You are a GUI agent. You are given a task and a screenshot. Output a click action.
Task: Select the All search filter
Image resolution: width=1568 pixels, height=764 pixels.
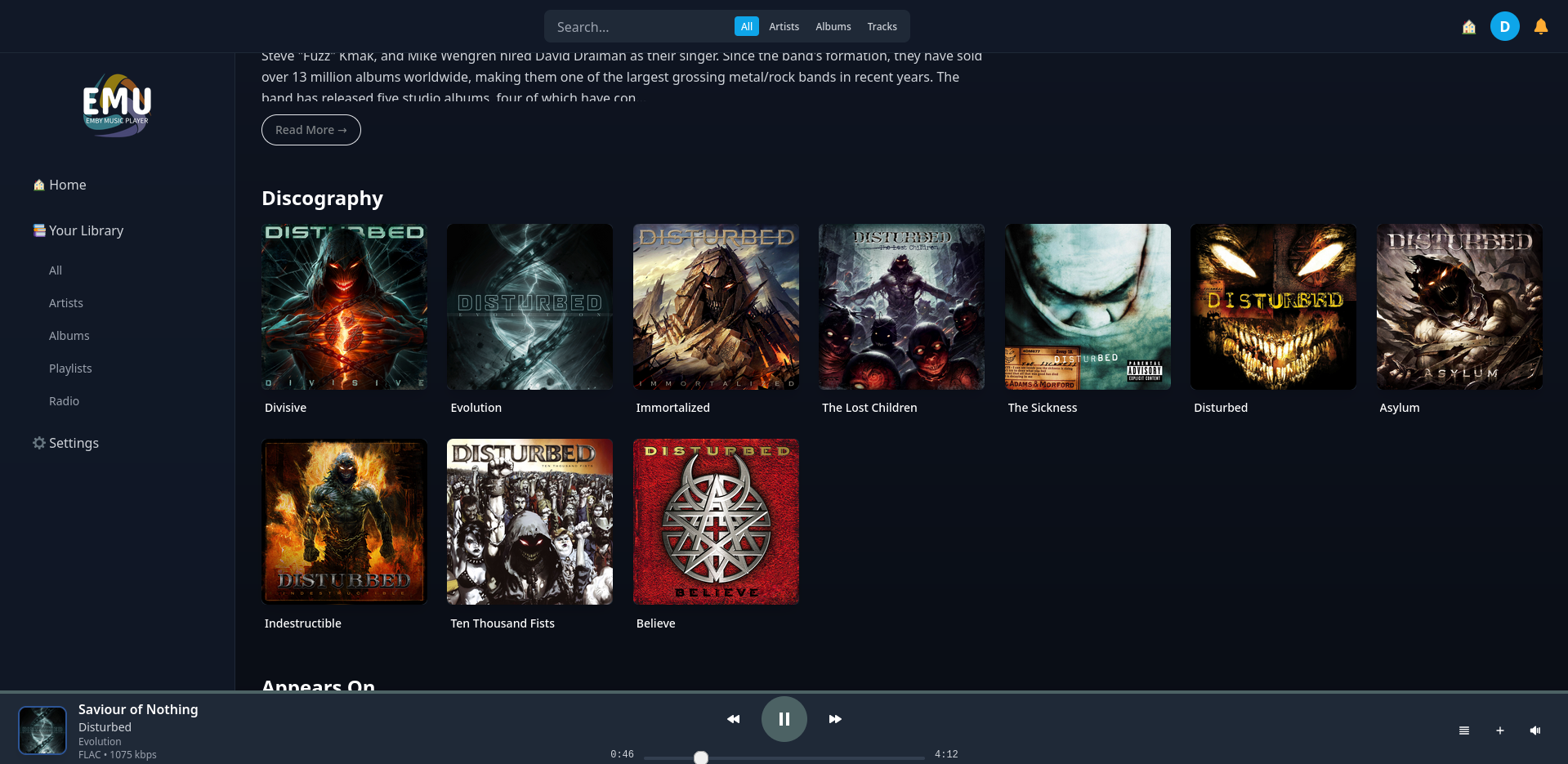[747, 26]
